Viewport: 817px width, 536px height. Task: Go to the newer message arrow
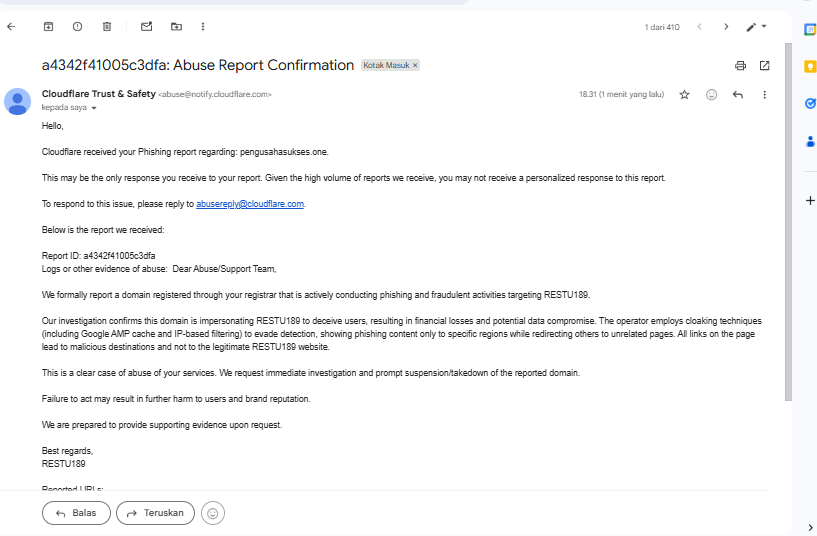700,27
